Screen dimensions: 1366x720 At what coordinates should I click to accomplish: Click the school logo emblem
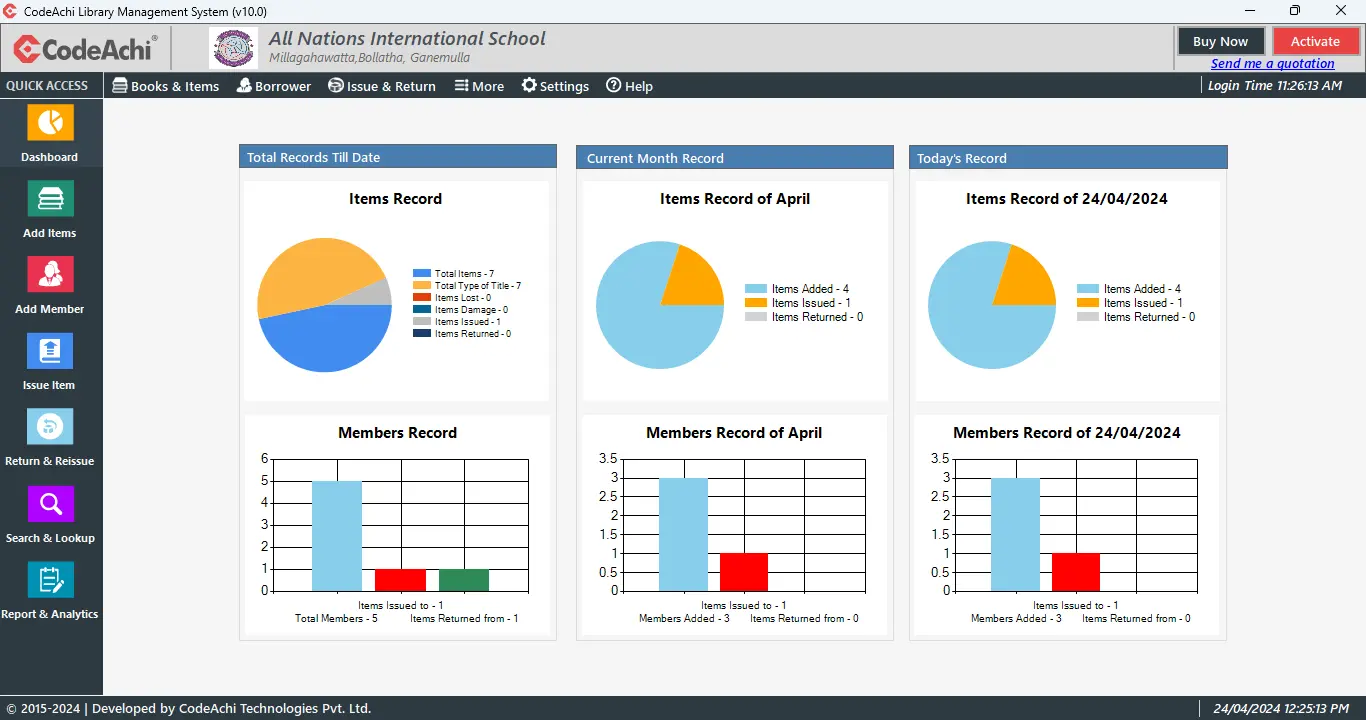234,48
